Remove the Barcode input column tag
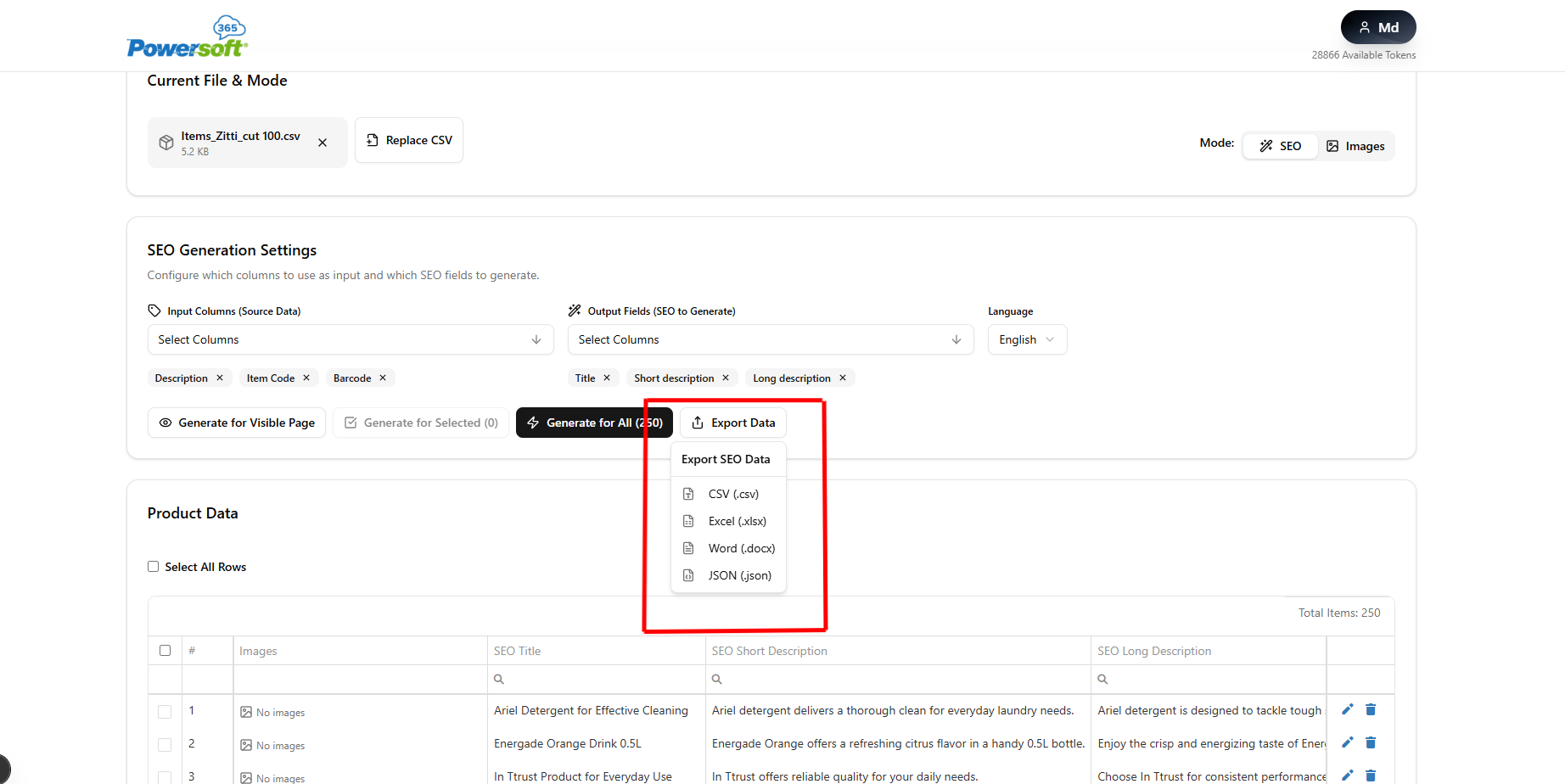This screenshot has width=1565, height=784. [x=383, y=378]
